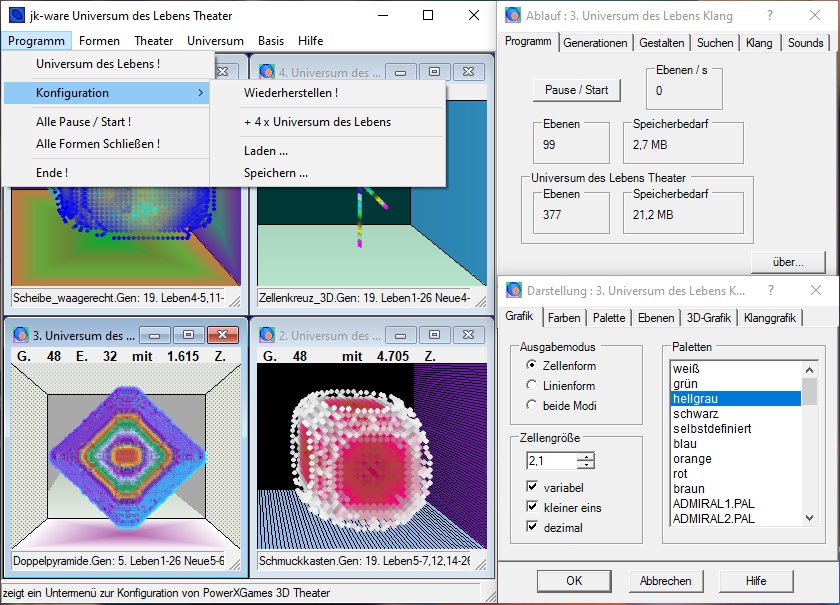Minimize the 3. Universum child window
The image size is (840, 605).
point(155,335)
